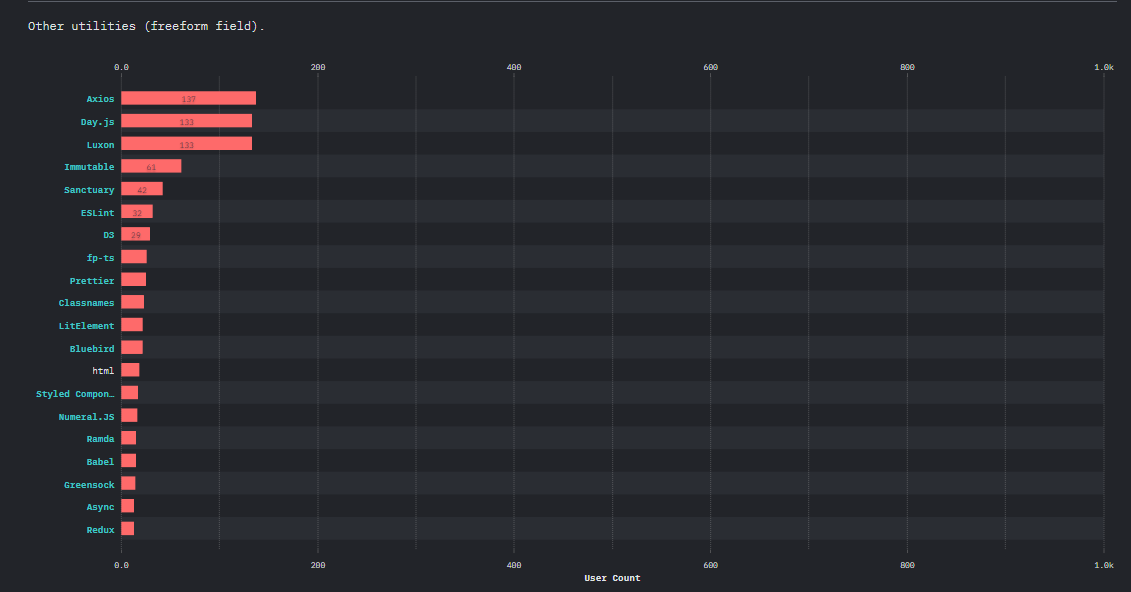Select the LitElement label

coord(87,326)
